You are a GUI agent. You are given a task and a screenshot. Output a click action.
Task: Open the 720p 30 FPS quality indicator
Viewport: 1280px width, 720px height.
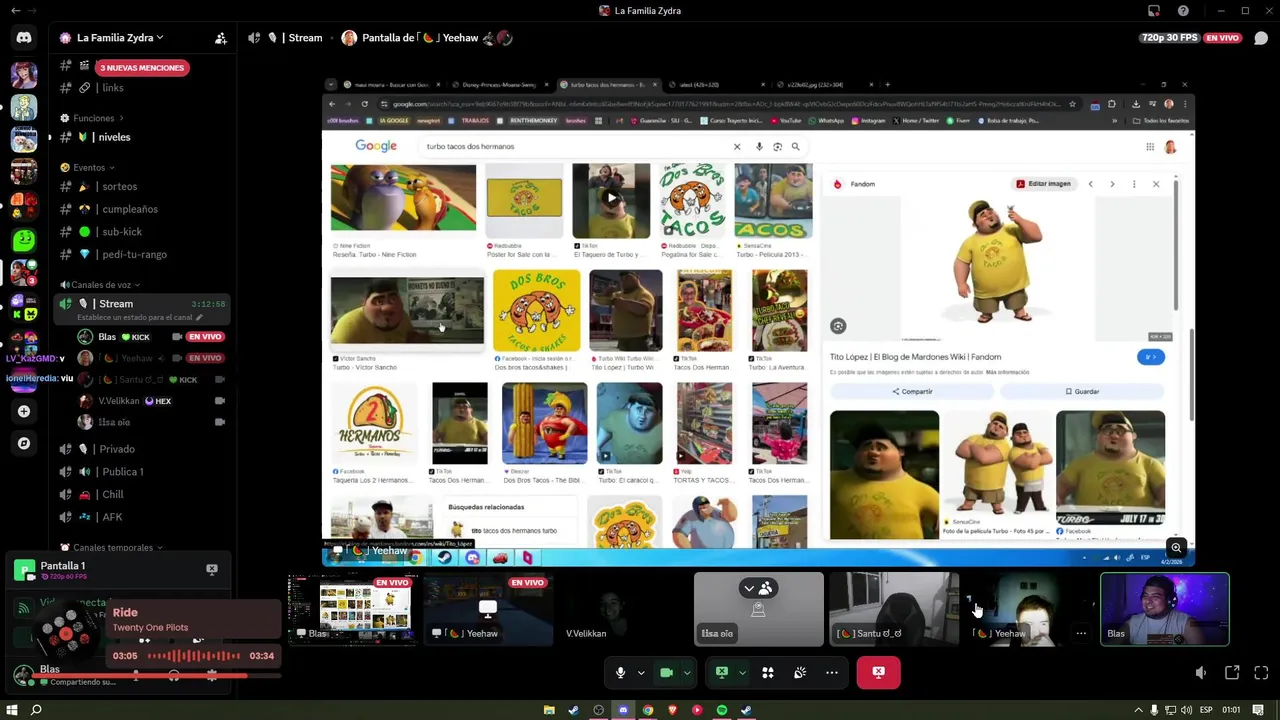1169,38
